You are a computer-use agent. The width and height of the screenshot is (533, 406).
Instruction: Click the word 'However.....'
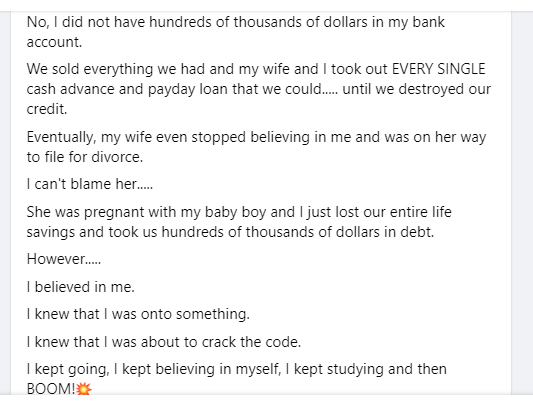point(64,259)
